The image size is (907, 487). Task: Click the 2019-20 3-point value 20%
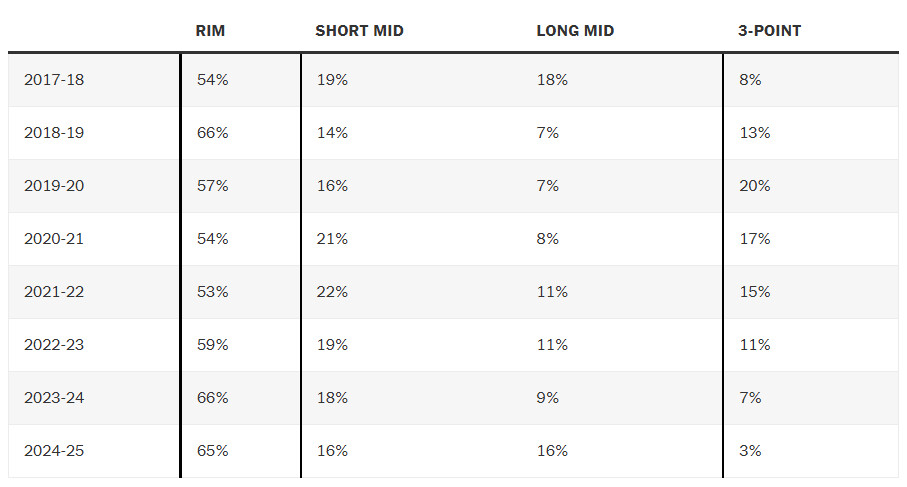coord(754,186)
